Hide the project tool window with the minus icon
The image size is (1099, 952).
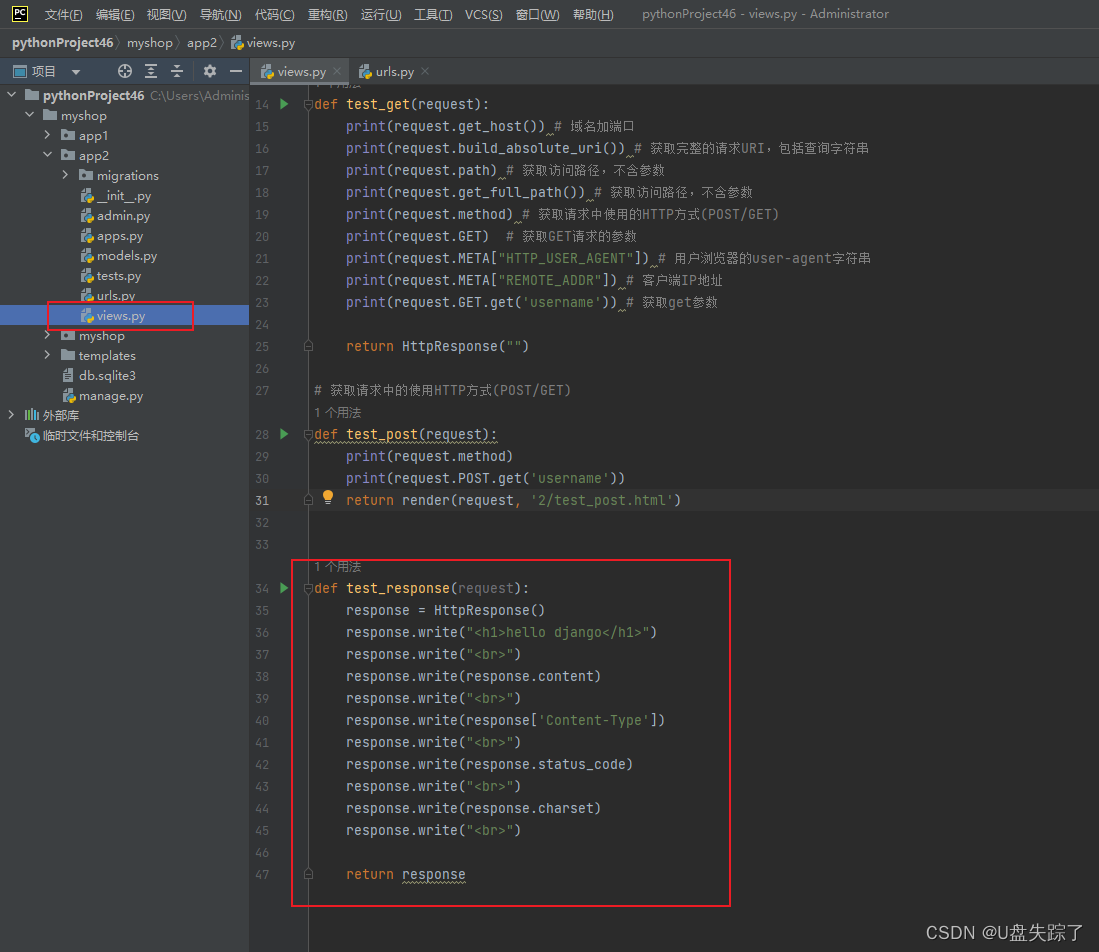(x=236, y=71)
